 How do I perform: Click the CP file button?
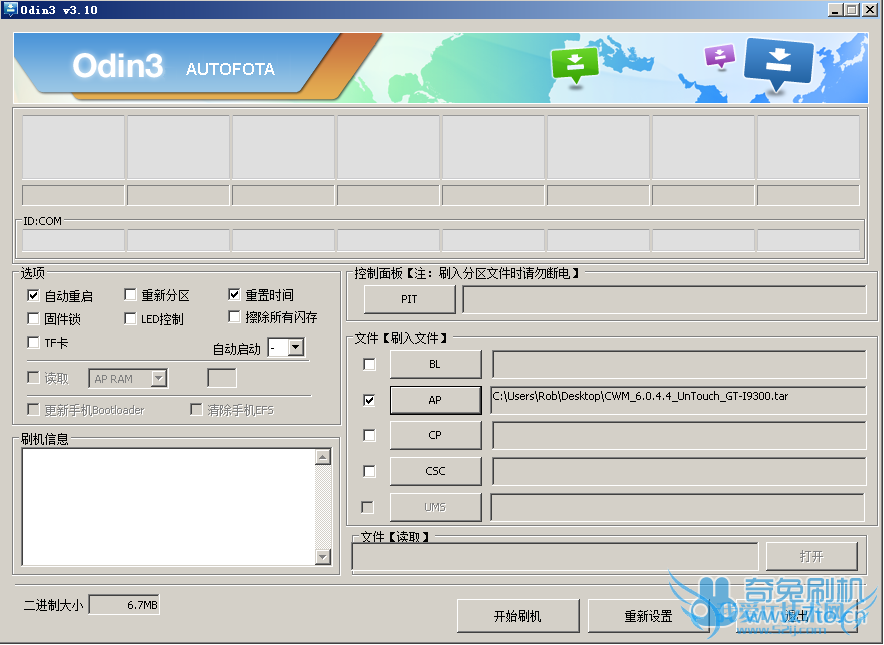point(435,435)
